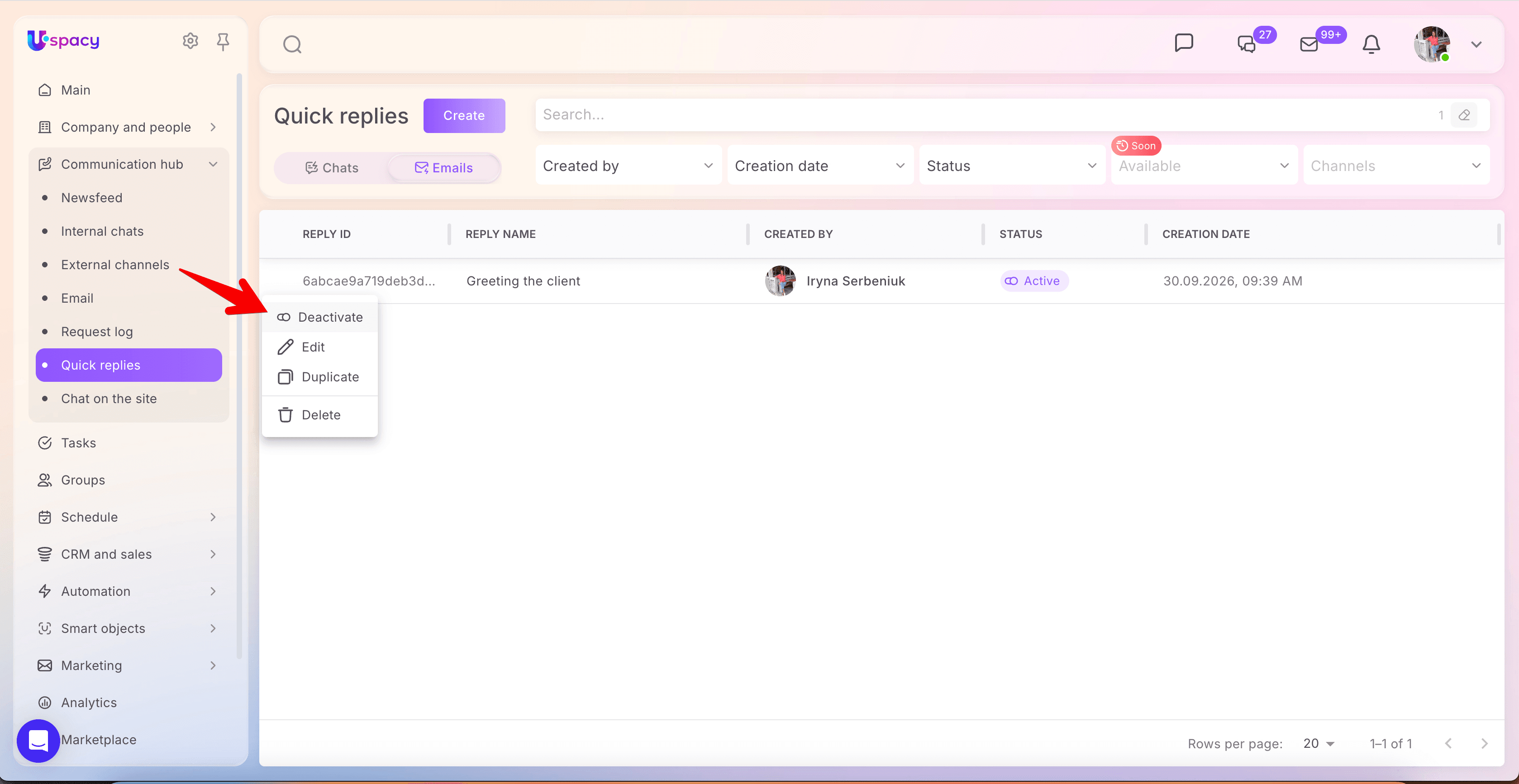Image resolution: width=1519 pixels, height=784 pixels.
Task: Click the global search magnifier icon
Action: (292, 44)
